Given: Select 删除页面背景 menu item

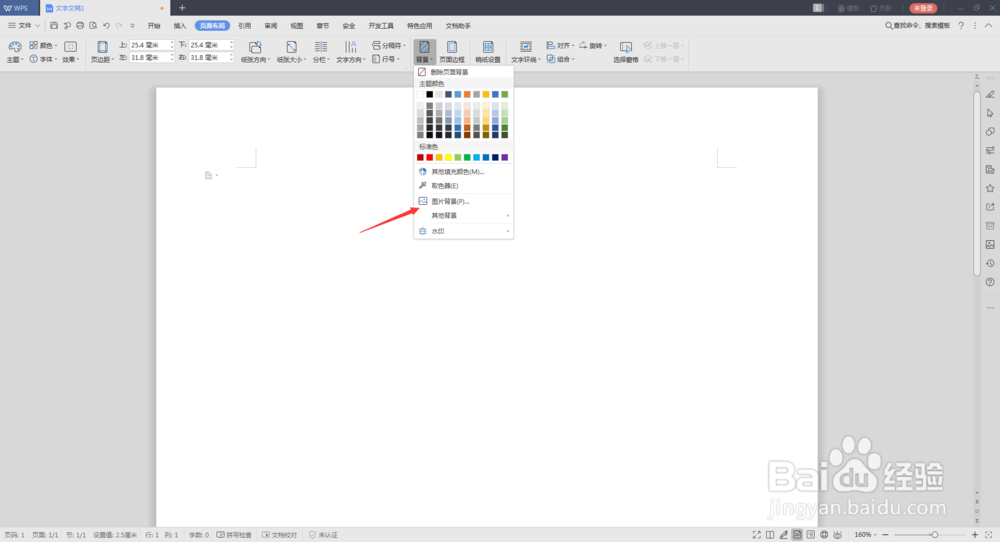Looking at the screenshot, I should point(464,72).
